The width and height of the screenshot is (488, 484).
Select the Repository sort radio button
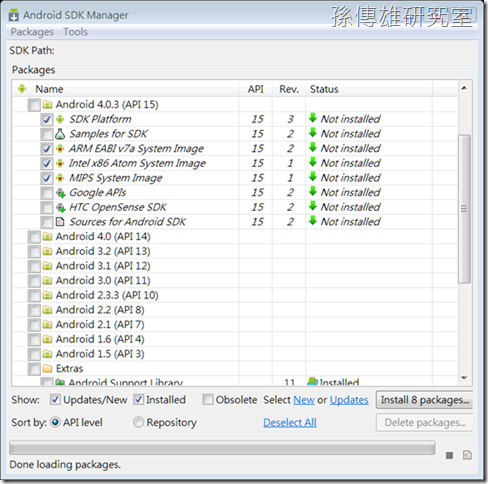pyautogui.click(x=139, y=422)
